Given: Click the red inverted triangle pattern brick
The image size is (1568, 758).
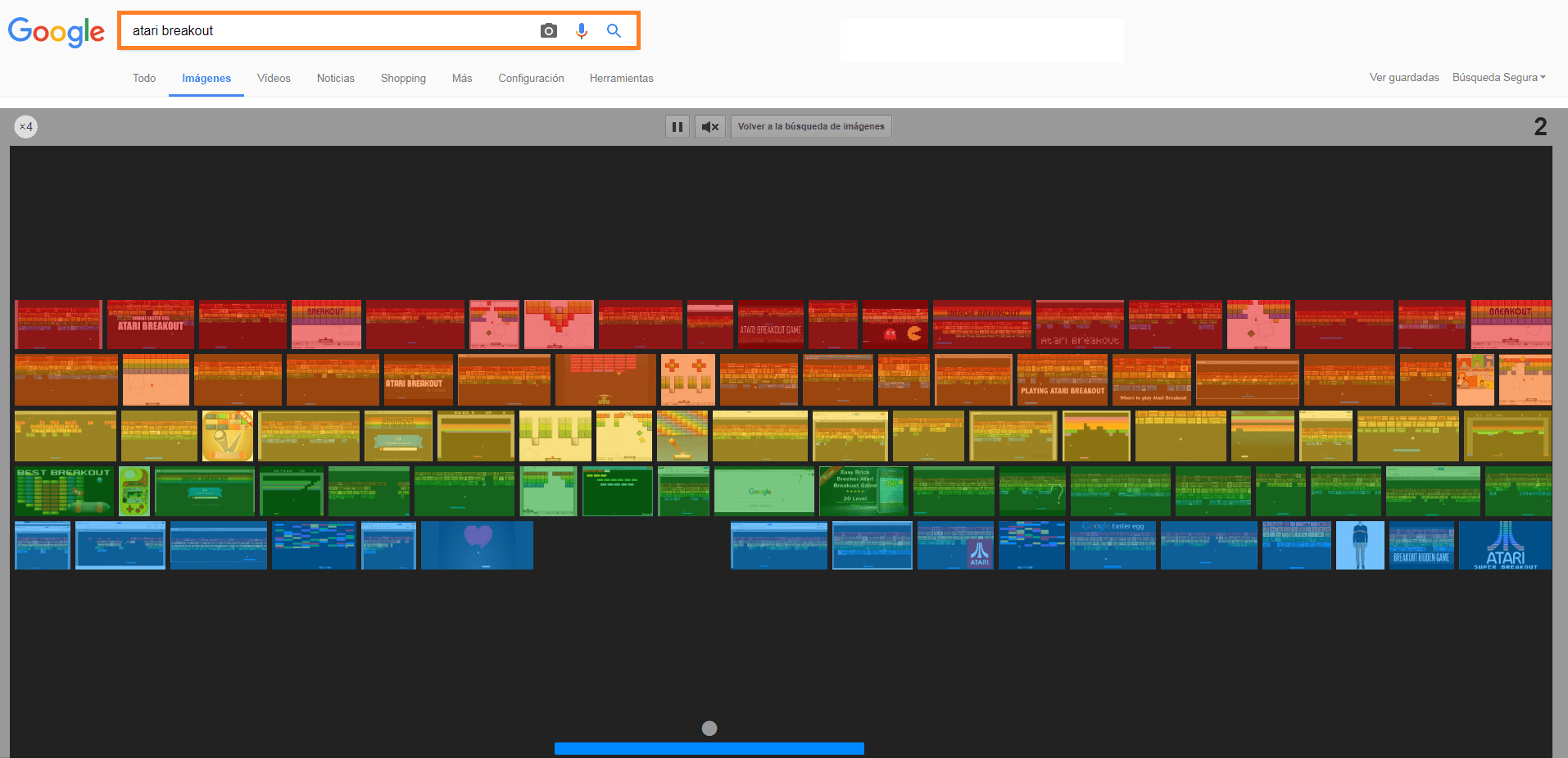Looking at the screenshot, I should coord(559,325).
